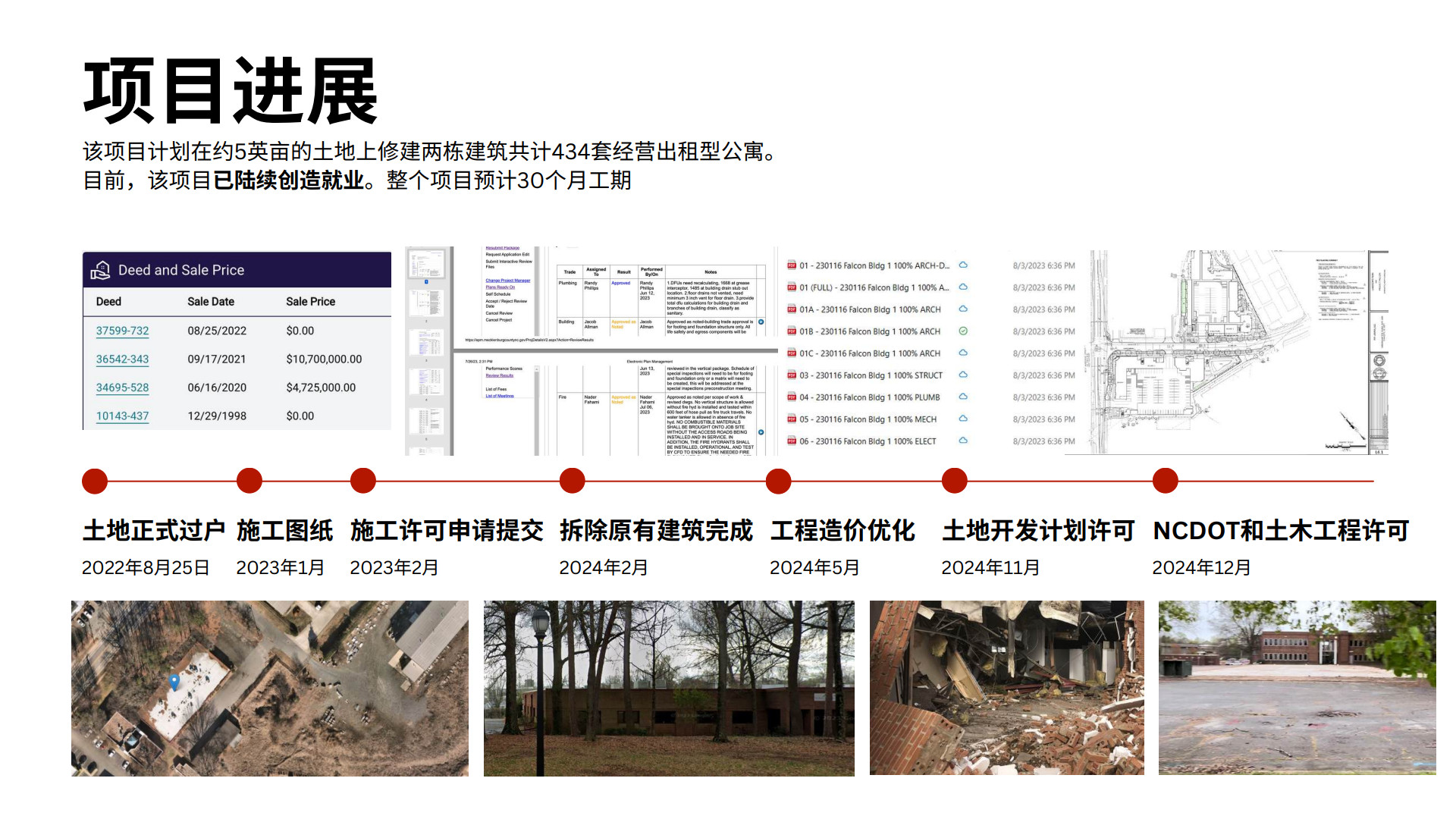
Task: Select the first page thumbnail in PDF sidebar
Action: (427, 265)
